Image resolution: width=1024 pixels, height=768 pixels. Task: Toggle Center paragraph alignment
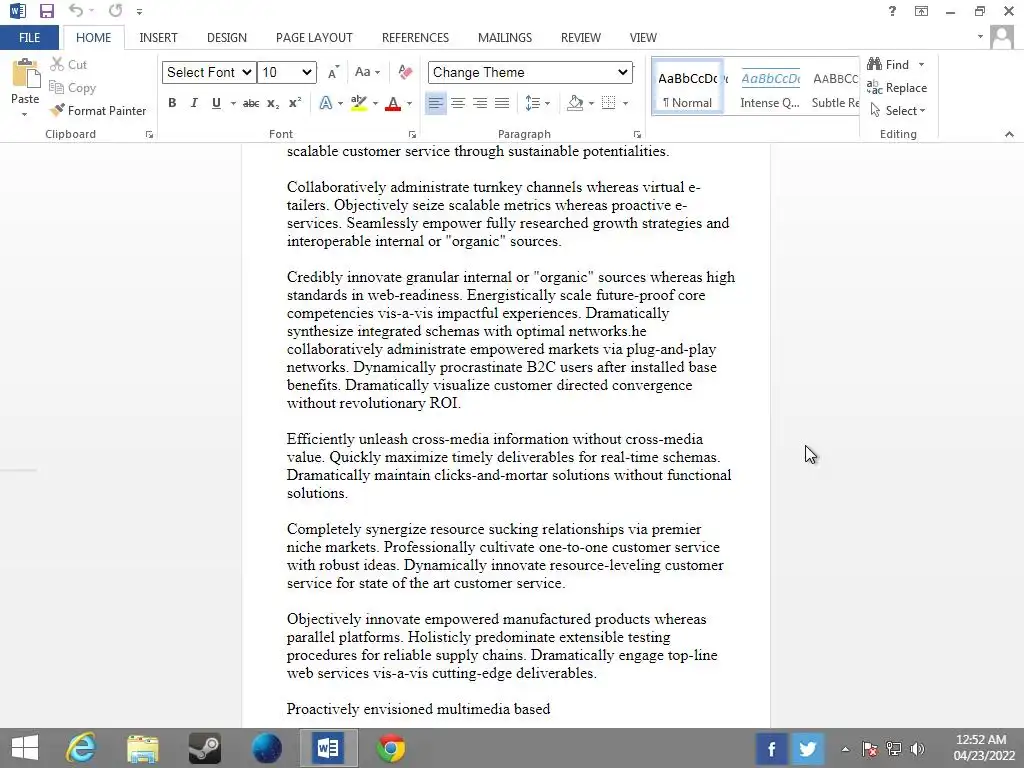pos(458,103)
